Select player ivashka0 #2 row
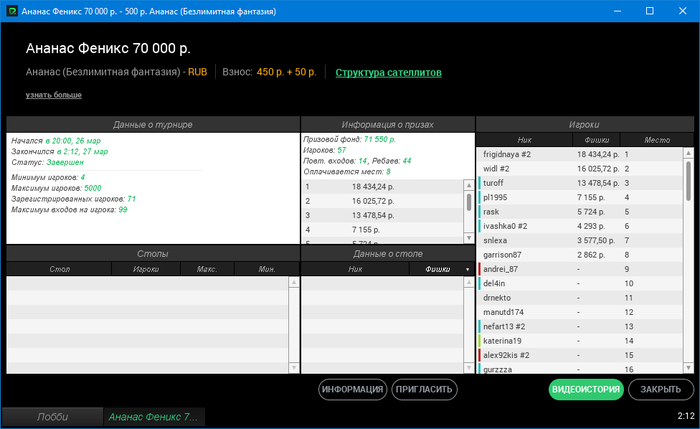 [579, 226]
